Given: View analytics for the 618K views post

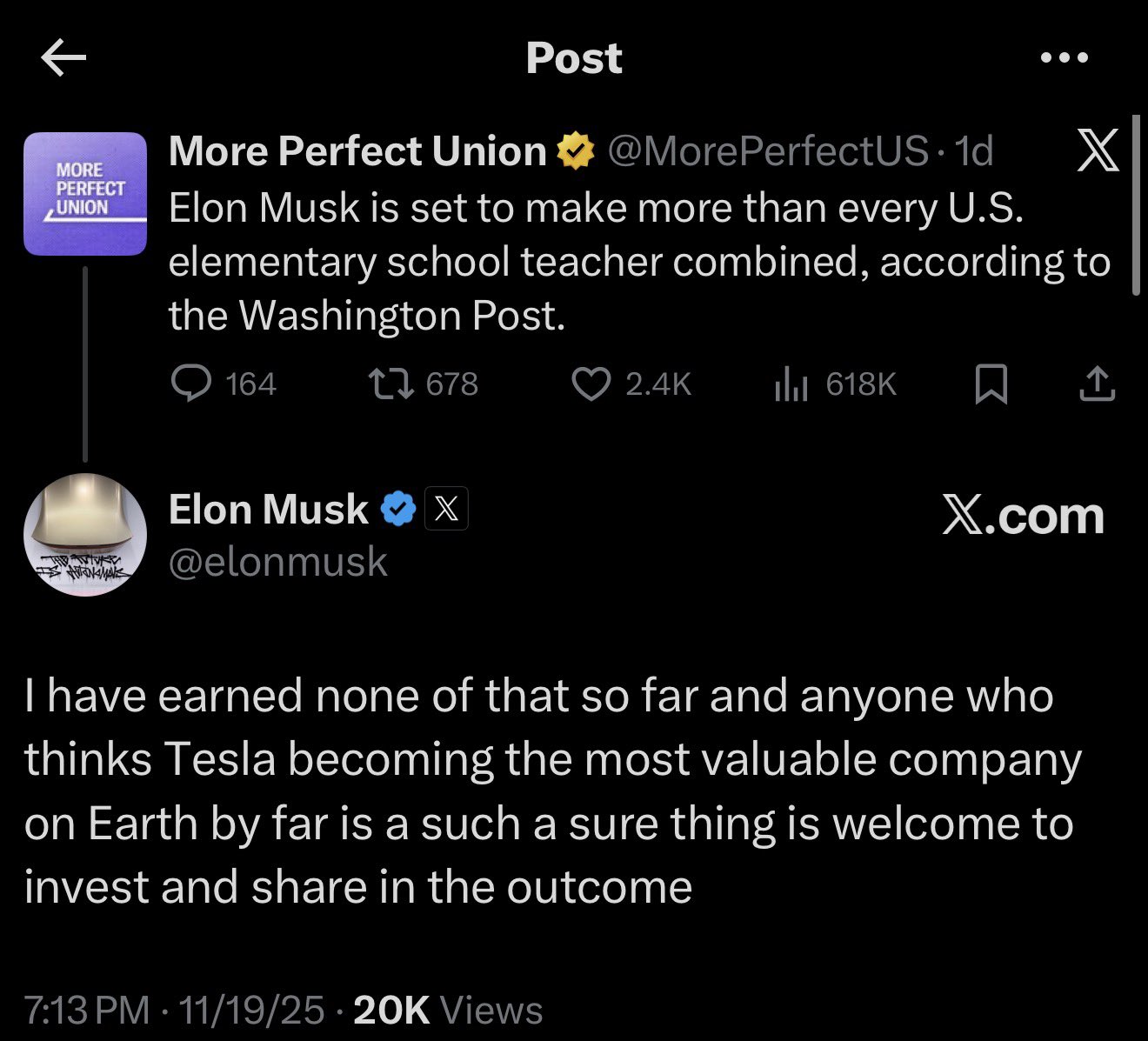Looking at the screenshot, I should tap(791, 384).
